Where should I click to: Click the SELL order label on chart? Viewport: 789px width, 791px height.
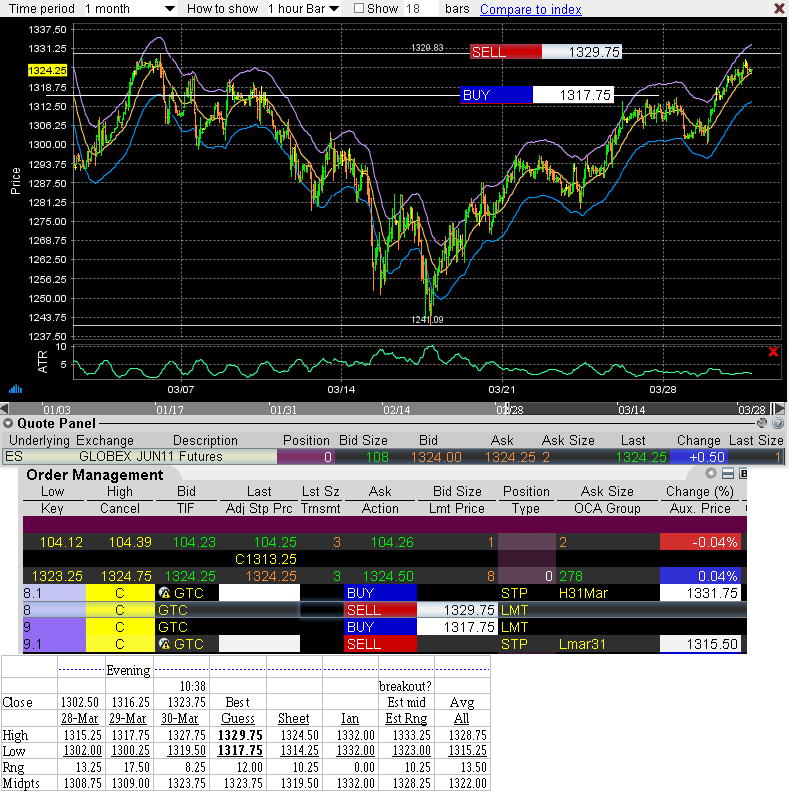click(x=506, y=51)
